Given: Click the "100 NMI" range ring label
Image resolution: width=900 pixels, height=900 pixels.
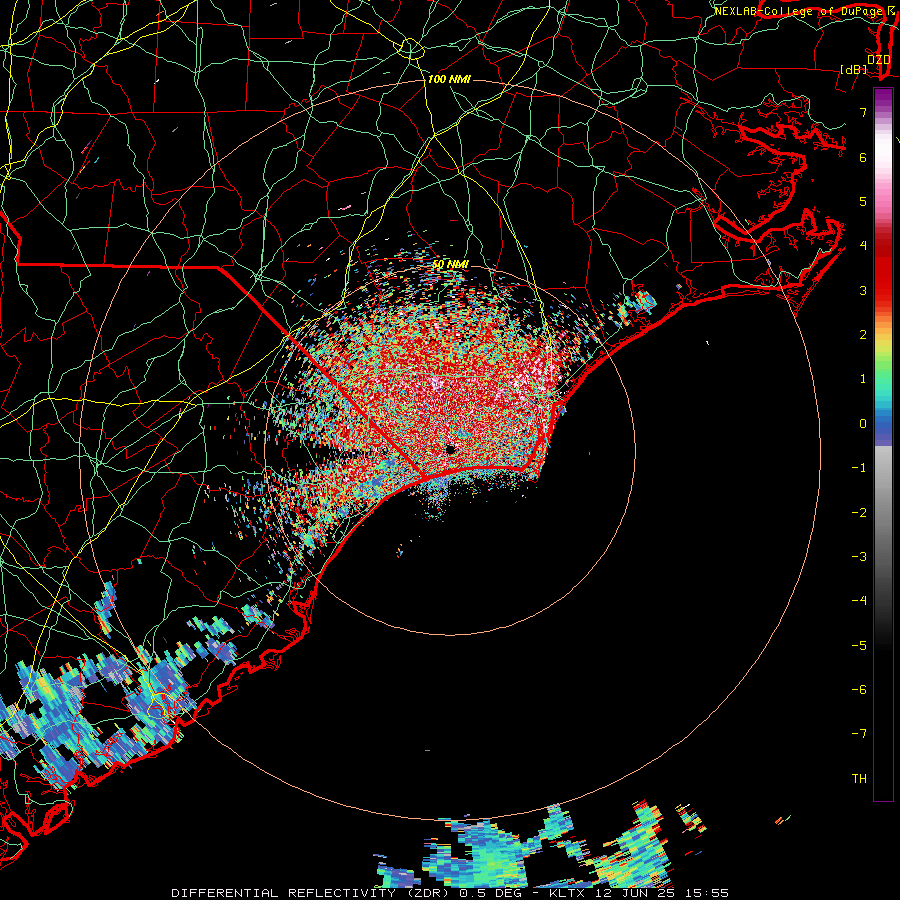Looking at the screenshot, I should click(x=449, y=79).
